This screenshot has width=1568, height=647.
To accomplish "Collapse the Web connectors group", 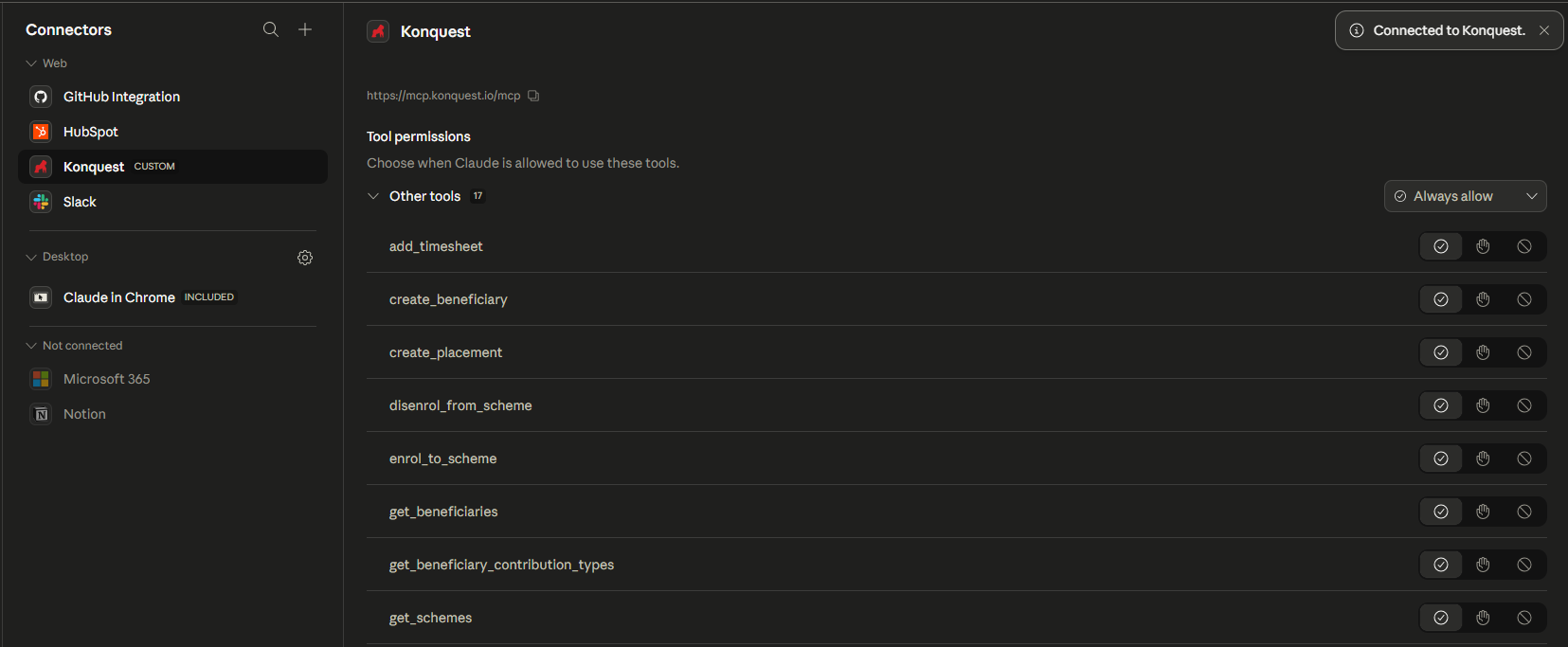I will [x=31, y=63].
